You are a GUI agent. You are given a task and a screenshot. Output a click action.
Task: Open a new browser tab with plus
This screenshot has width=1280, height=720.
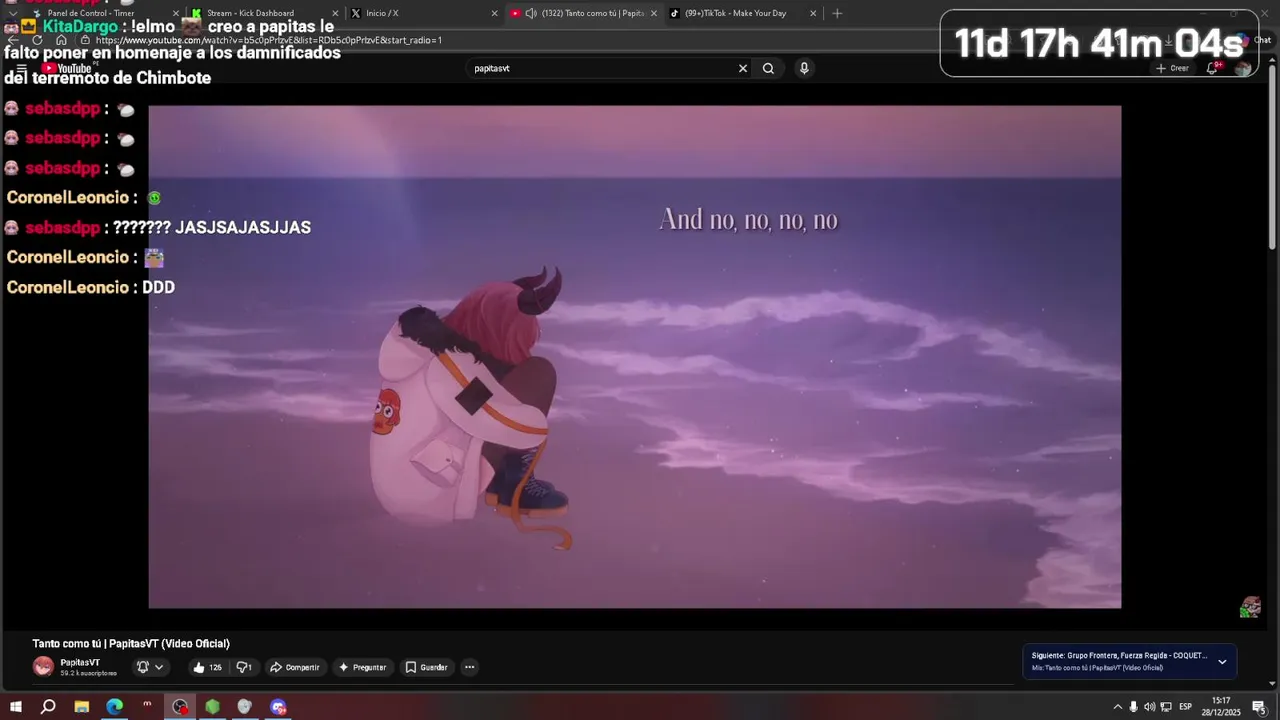click(837, 13)
